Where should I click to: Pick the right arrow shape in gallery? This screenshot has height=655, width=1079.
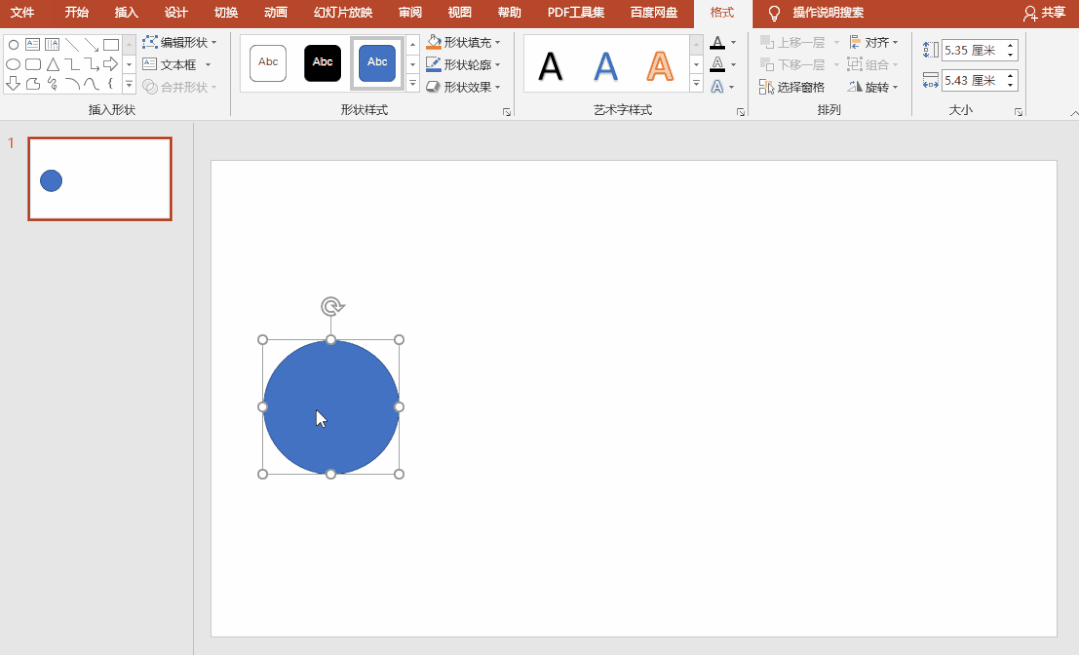point(111,64)
